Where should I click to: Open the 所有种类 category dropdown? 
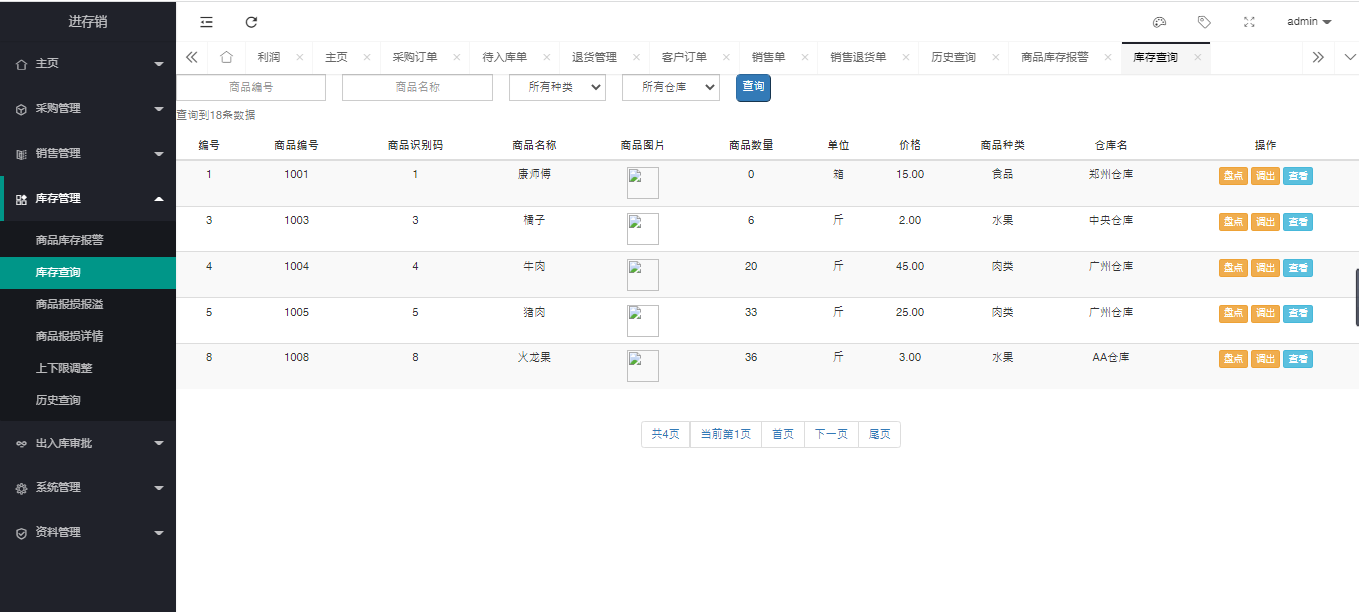[x=557, y=88]
